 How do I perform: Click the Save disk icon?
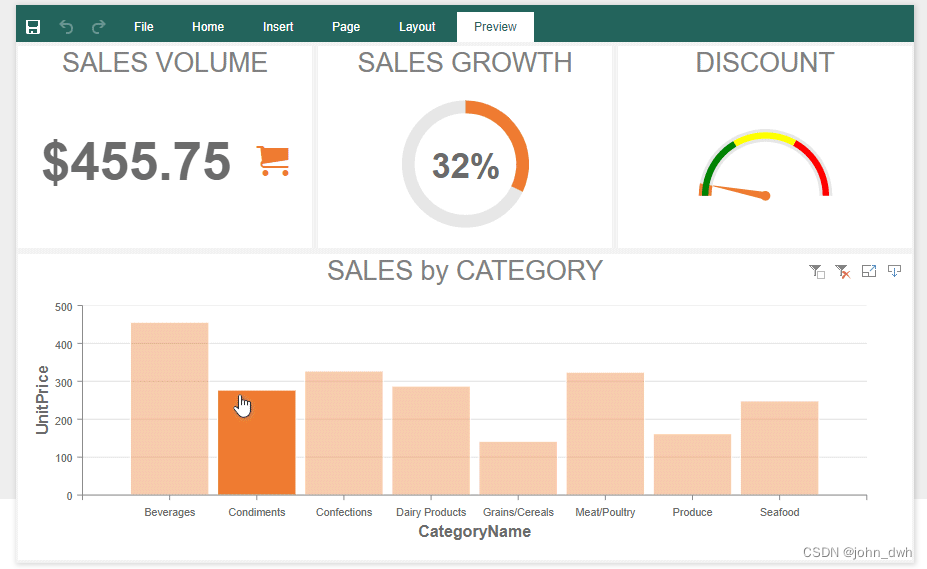tap(33, 27)
